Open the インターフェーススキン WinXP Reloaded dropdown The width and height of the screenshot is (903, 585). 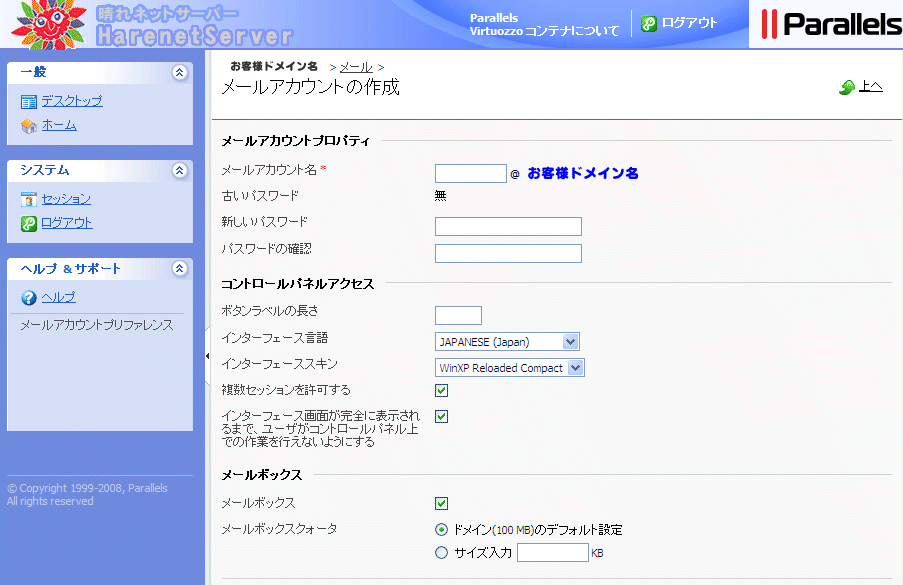tap(509, 367)
